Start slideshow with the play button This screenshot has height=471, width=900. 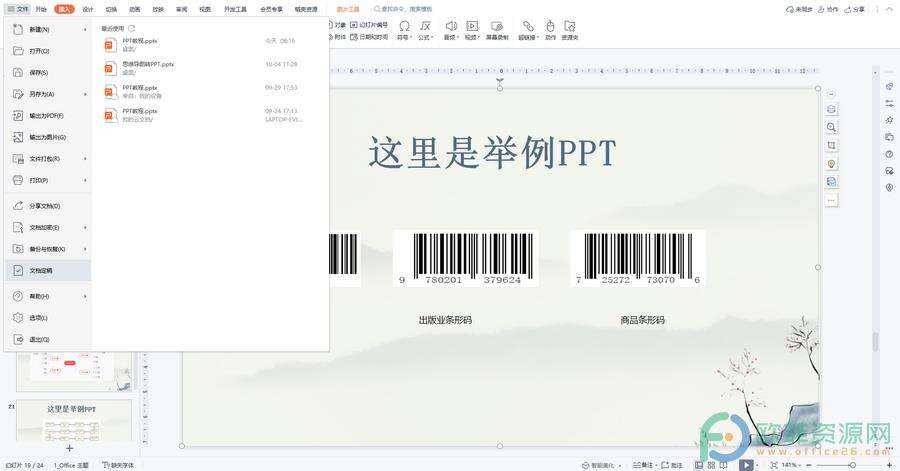(x=746, y=465)
